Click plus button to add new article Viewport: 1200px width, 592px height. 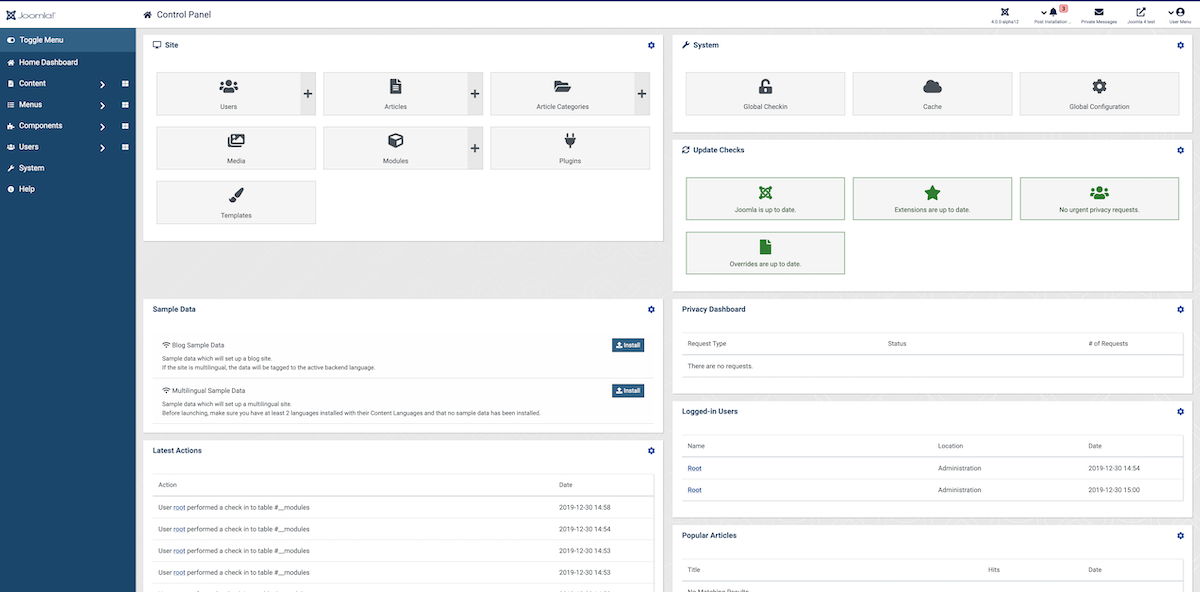click(475, 94)
